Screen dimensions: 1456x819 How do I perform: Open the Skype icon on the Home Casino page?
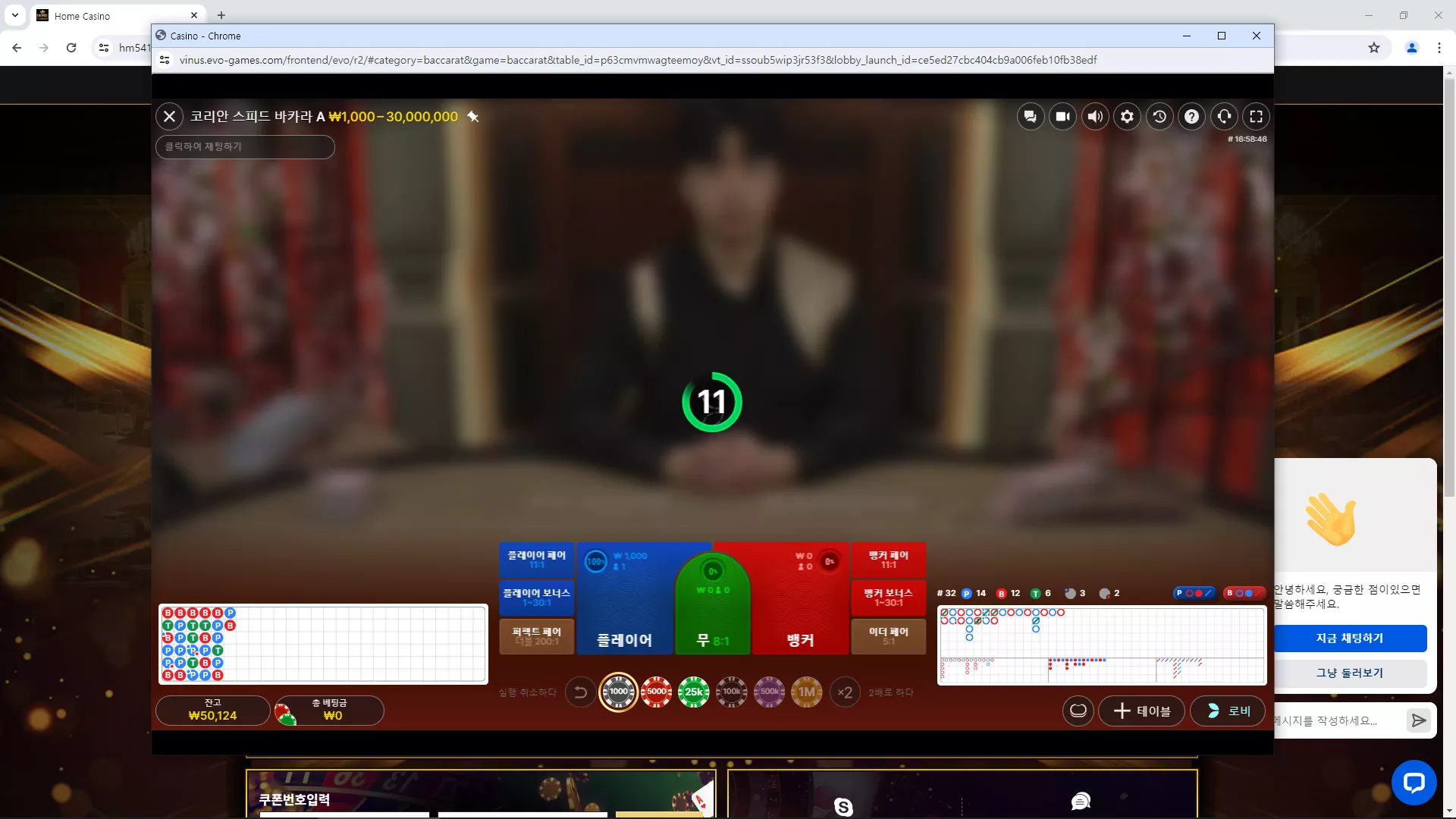click(x=843, y=807)
